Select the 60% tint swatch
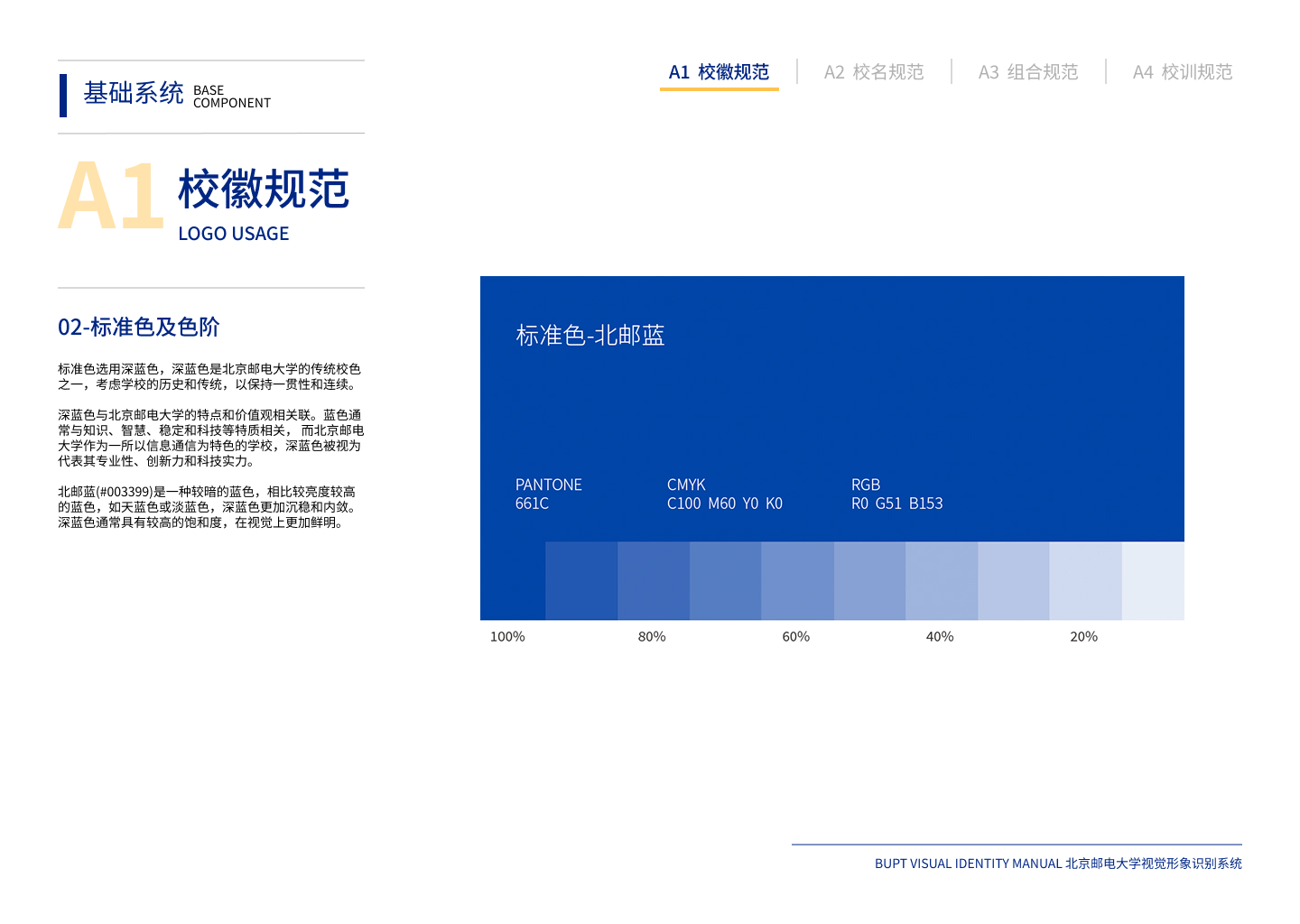 click(x=797, y=580)
